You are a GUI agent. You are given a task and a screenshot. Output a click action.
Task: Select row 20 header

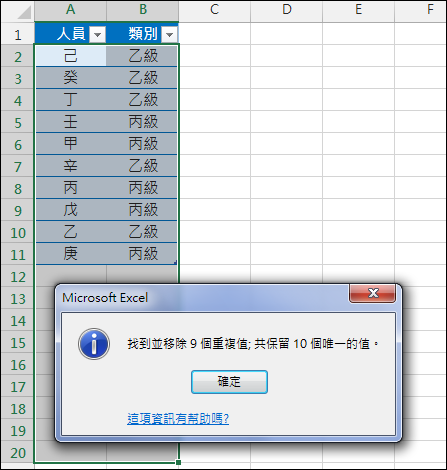[18, 452]
